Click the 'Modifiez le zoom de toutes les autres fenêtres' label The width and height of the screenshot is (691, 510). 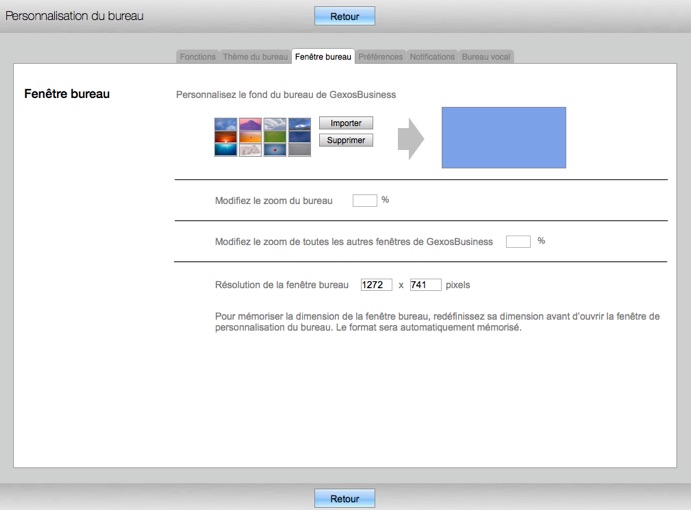[x=354, y=242]
